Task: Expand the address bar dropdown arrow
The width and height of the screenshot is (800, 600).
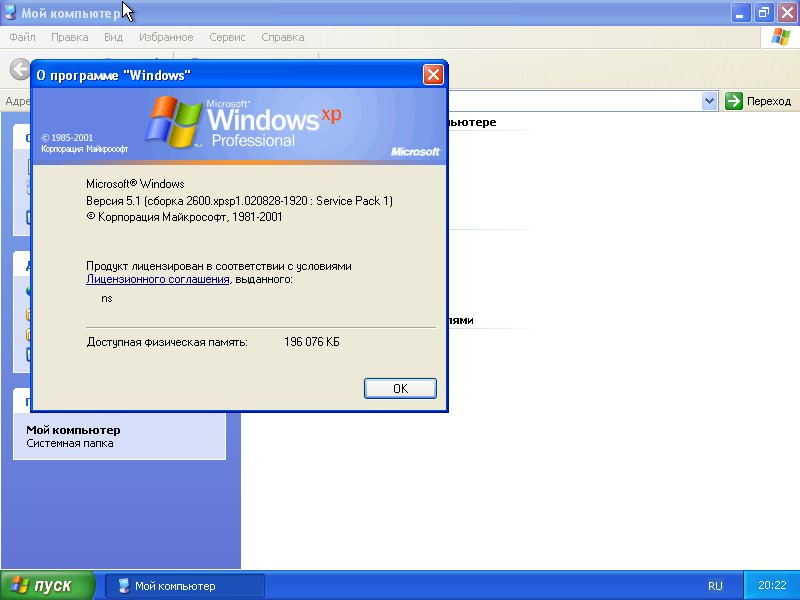Action: tap(709, 101)
